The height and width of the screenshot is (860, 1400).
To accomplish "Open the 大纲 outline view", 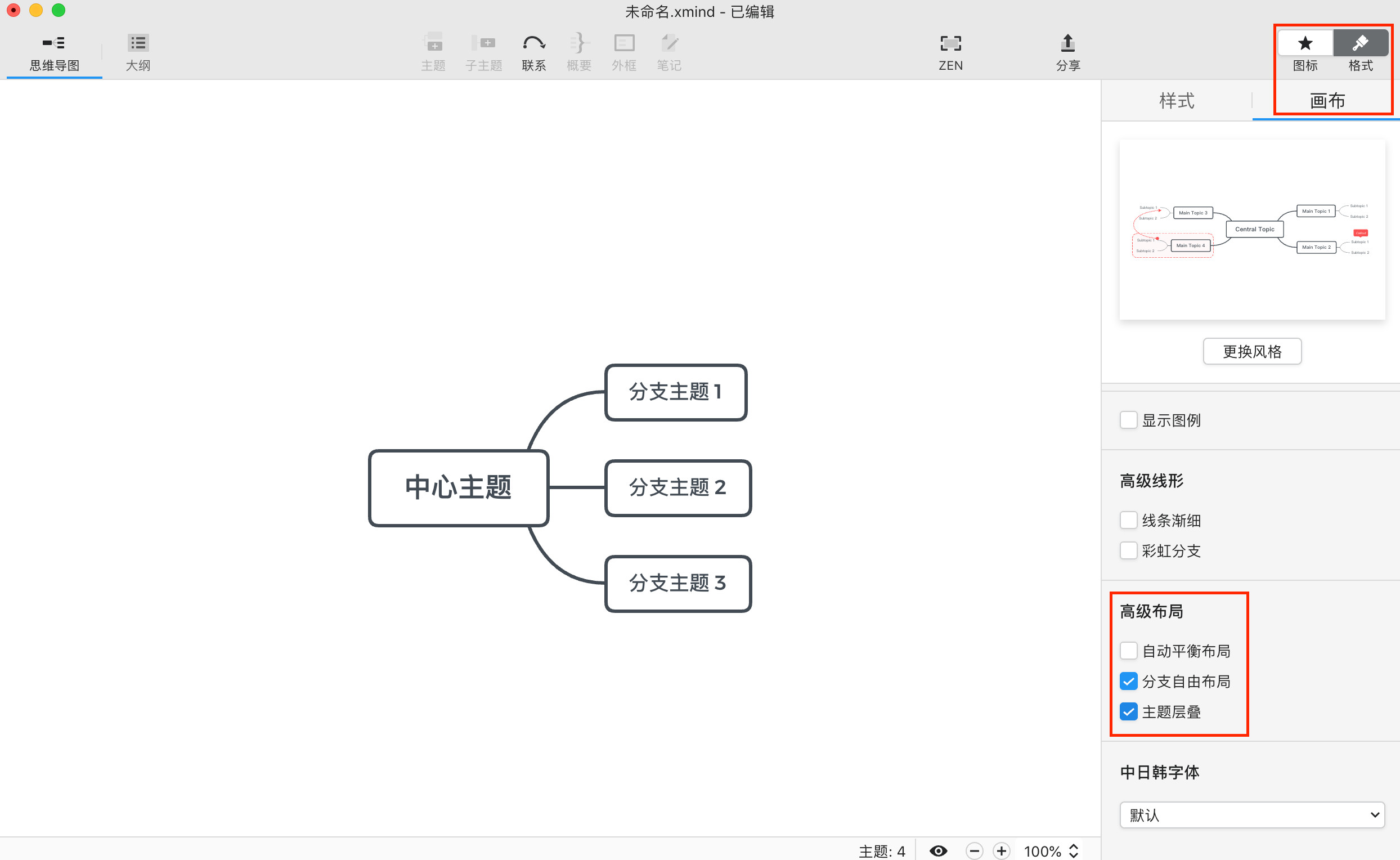I will pyautogui.click(x=138, y=52).
